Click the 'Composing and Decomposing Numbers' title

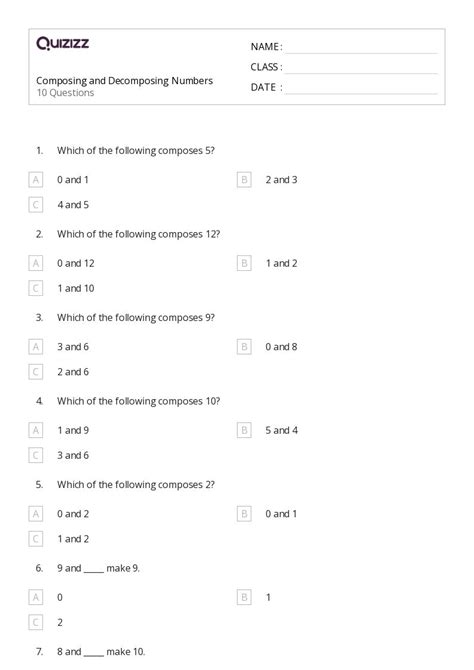124,81
